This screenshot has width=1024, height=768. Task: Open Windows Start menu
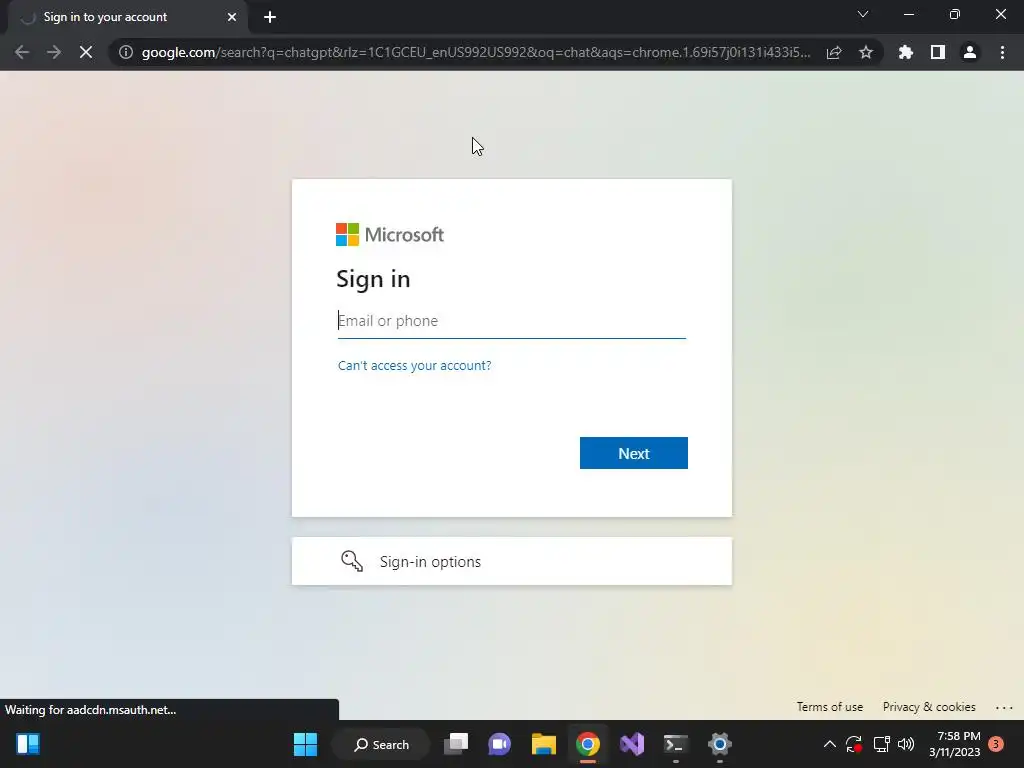click(x=305, y=744)
